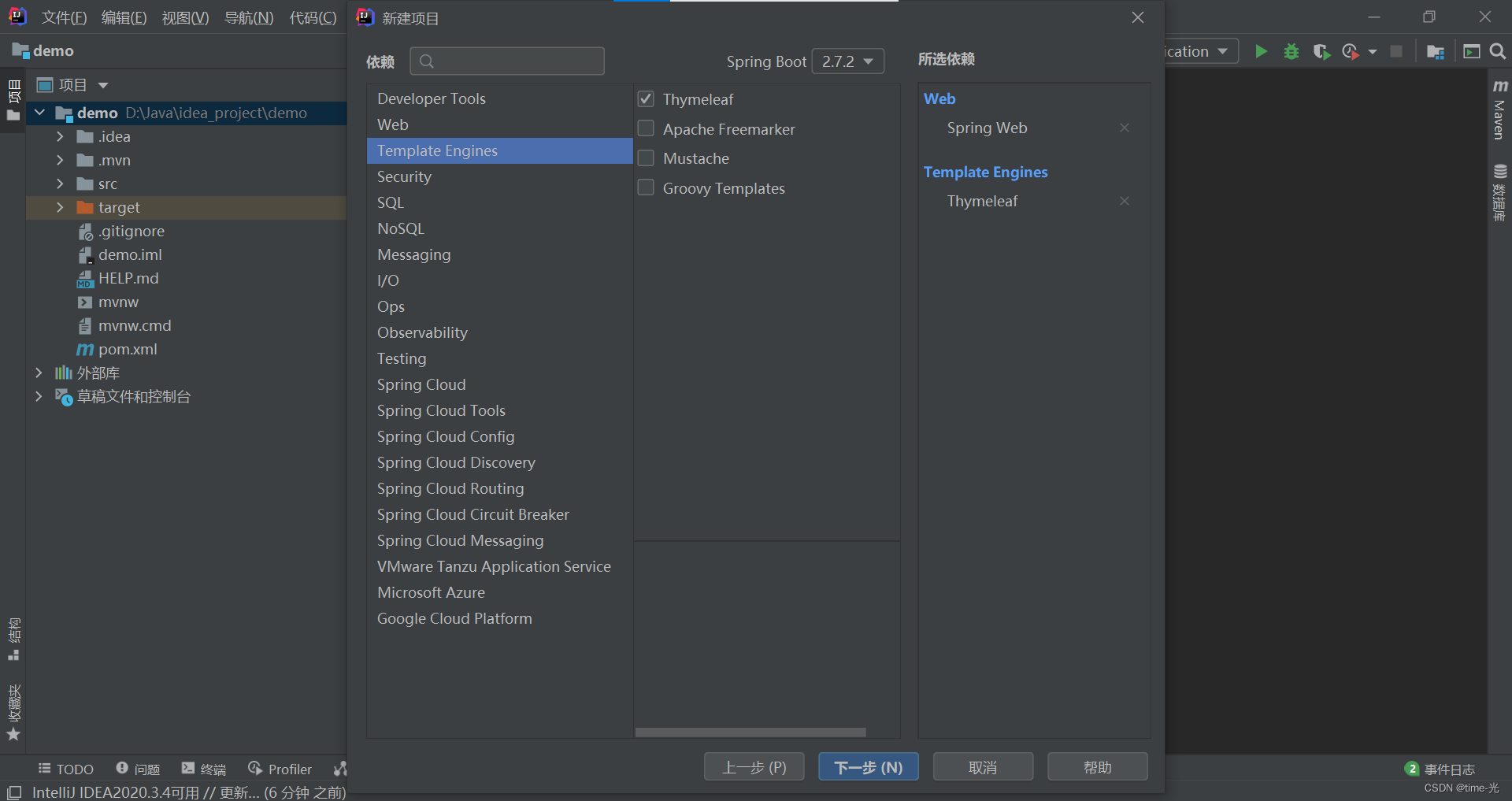The image size is (1512, 801).
Task: Expand the .mvn folder
Action: [x=60, y=160]
